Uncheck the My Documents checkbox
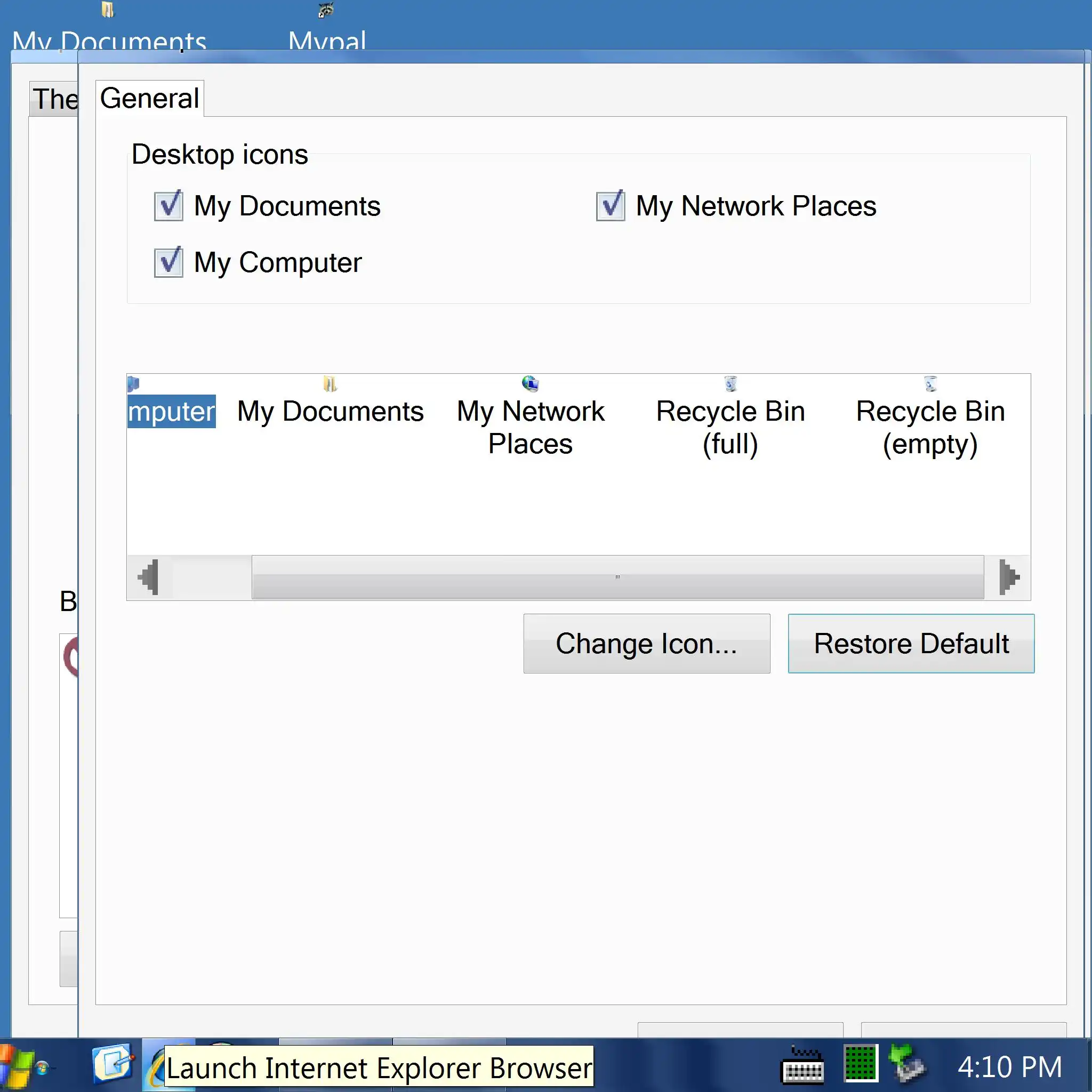The width and height of the screenshot is (1092, 1092). [x=168, y=206]
